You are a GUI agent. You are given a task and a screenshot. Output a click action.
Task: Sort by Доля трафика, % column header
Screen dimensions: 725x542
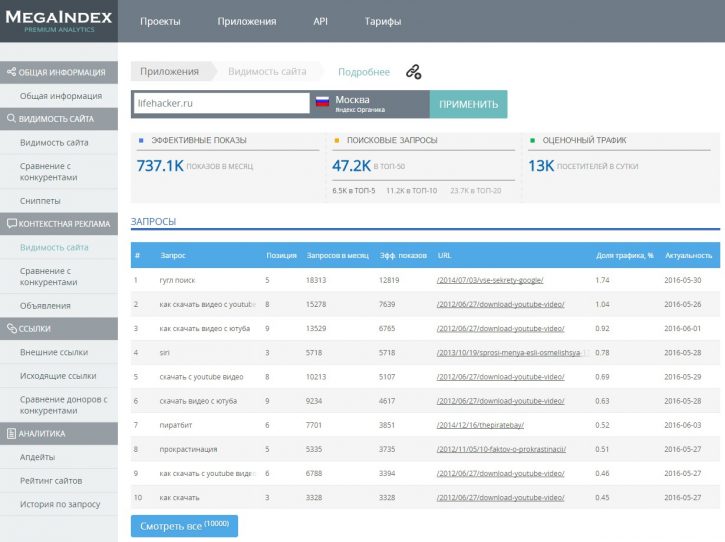625,255
